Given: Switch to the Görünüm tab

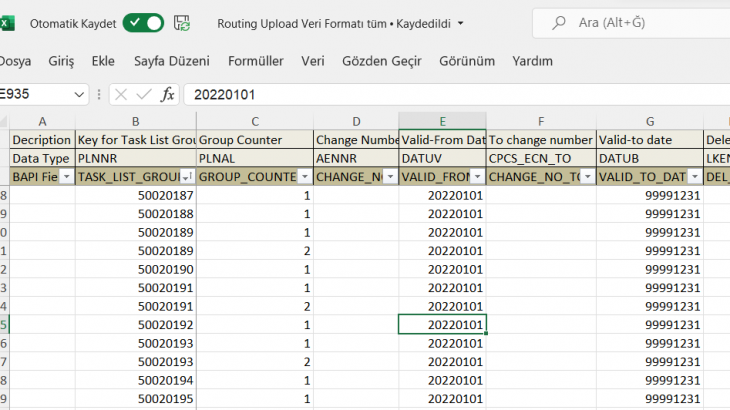Looking at the screenshot, I should click(467, 61).
